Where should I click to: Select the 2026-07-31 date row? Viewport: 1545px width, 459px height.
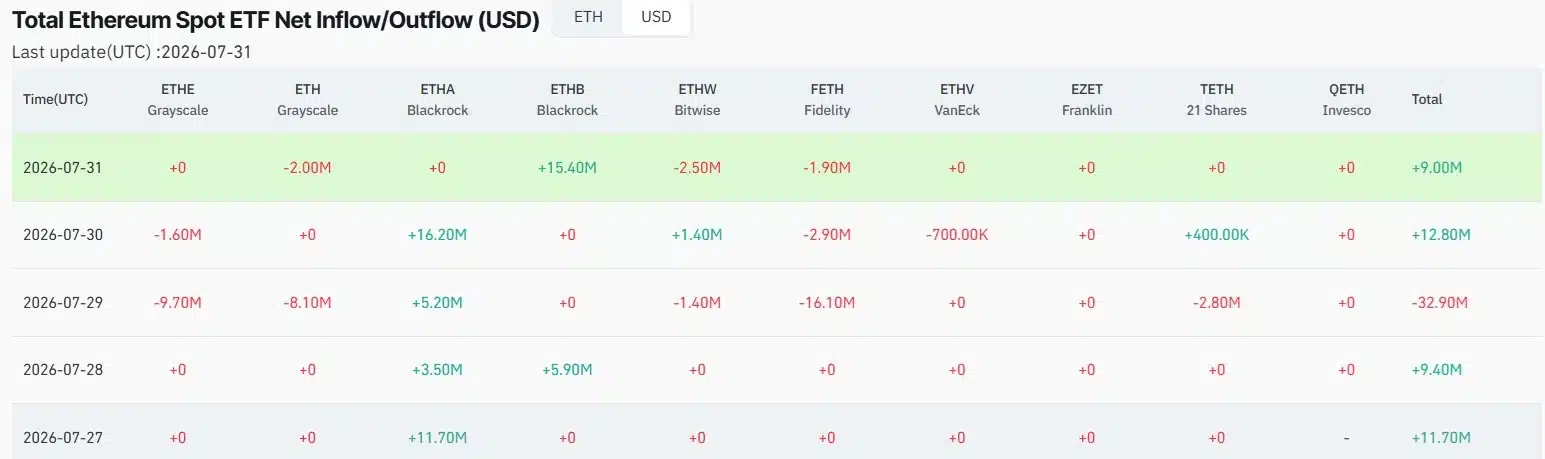click(x=778, y=168)
